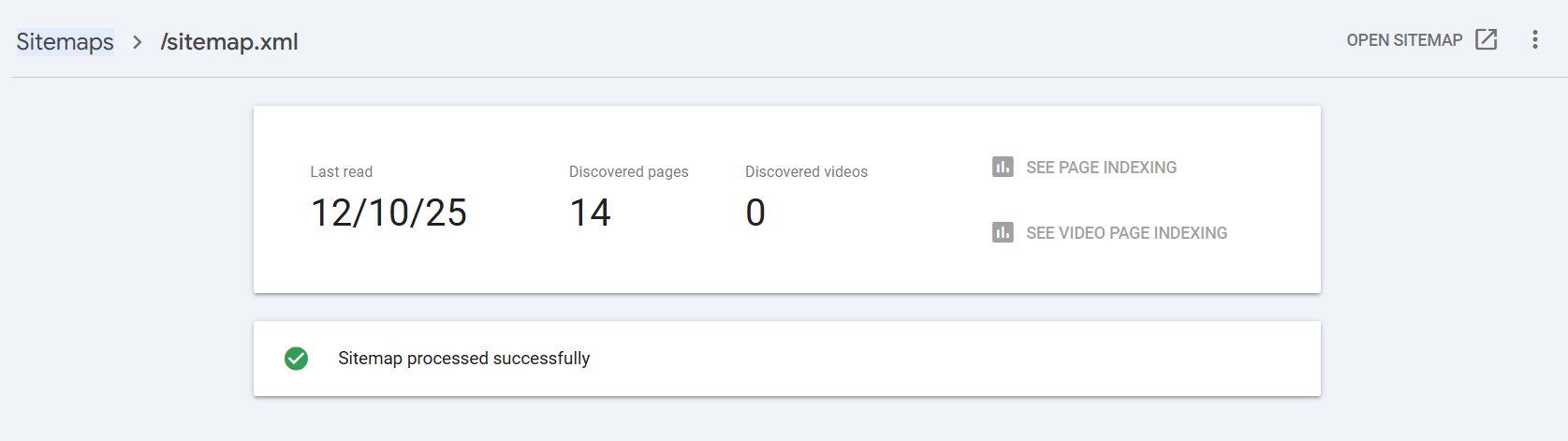Open the SEE VIDEO PAGE INDEXING report
The image size is (1568, 441).
(1126, 233)
